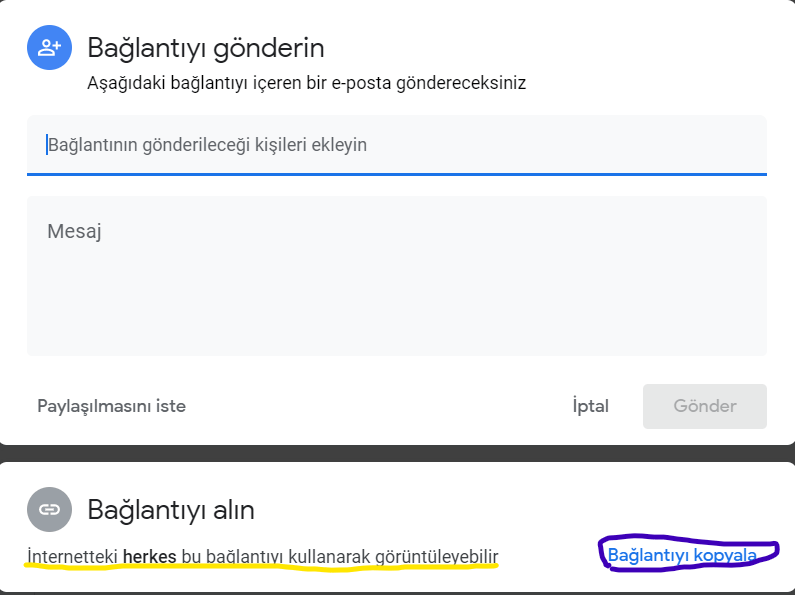This screenshot has width=795, height=595.
Task: Click the blue underline below recipients field
Action: tap(397, 174)
